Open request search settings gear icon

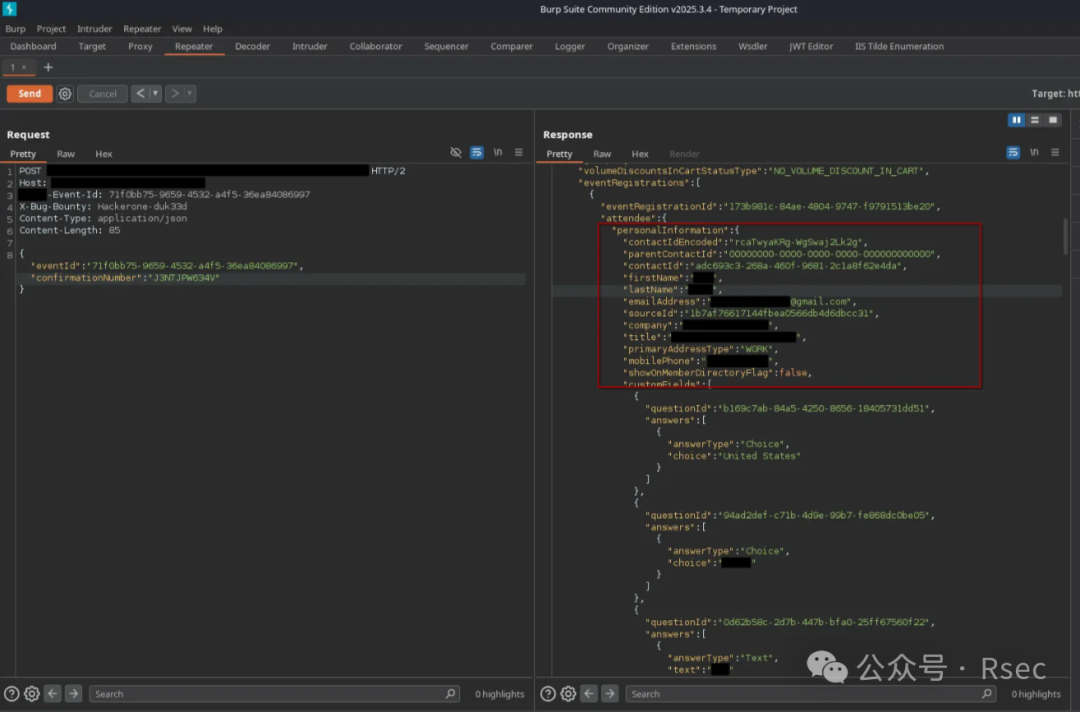point(32,693)
